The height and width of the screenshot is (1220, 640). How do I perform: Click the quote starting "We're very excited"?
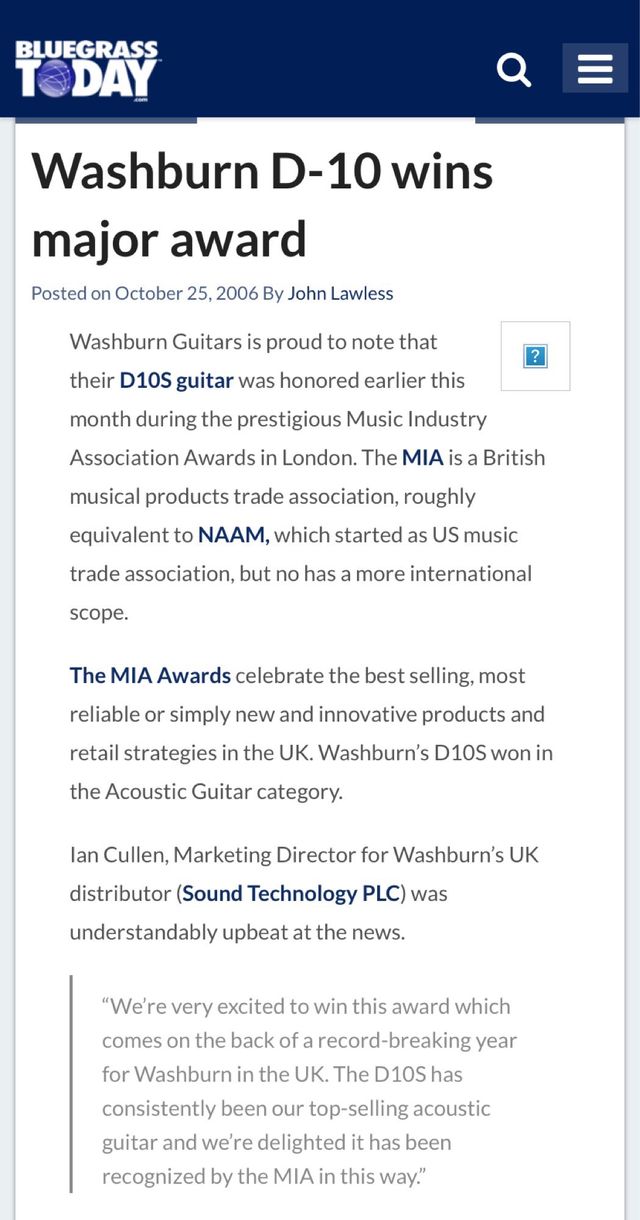306,1006
